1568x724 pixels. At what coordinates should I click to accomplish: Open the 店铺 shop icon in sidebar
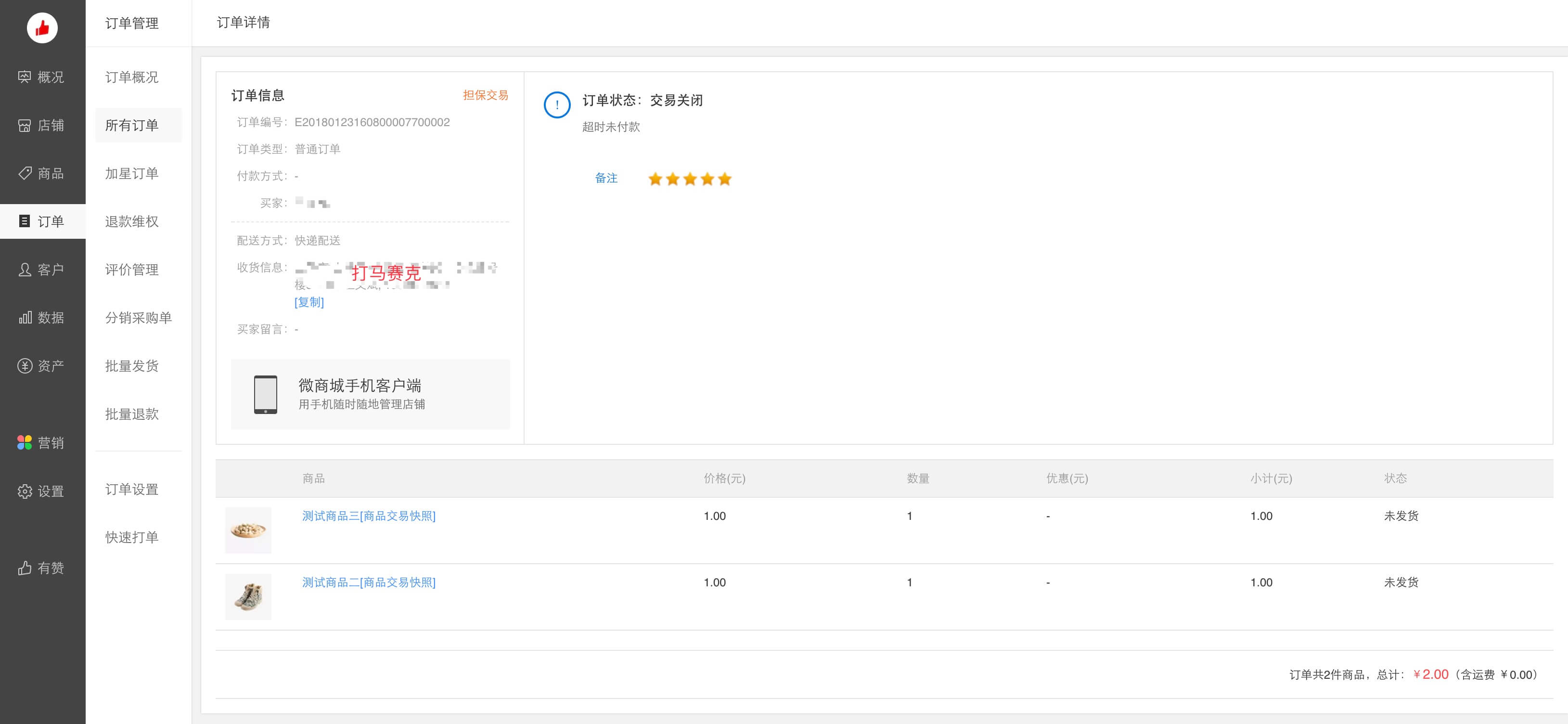tap(25, 125)
